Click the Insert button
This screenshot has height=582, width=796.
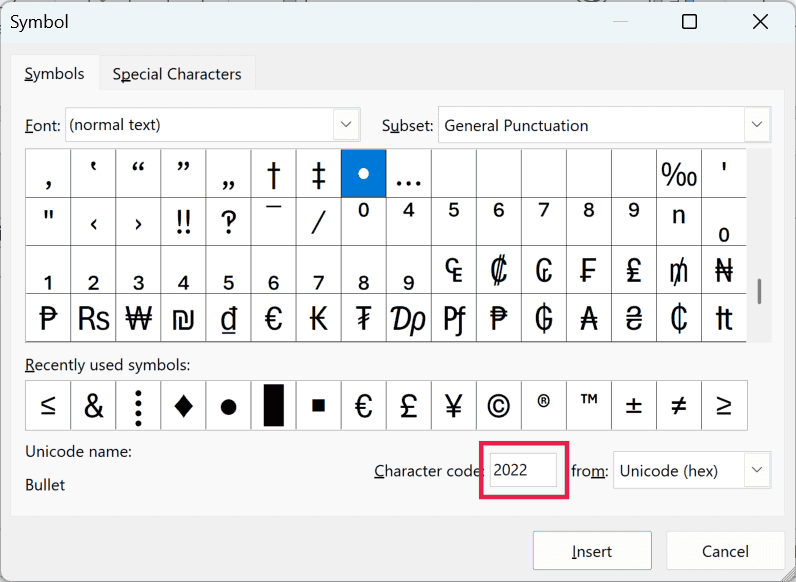[x=592, y=551]
